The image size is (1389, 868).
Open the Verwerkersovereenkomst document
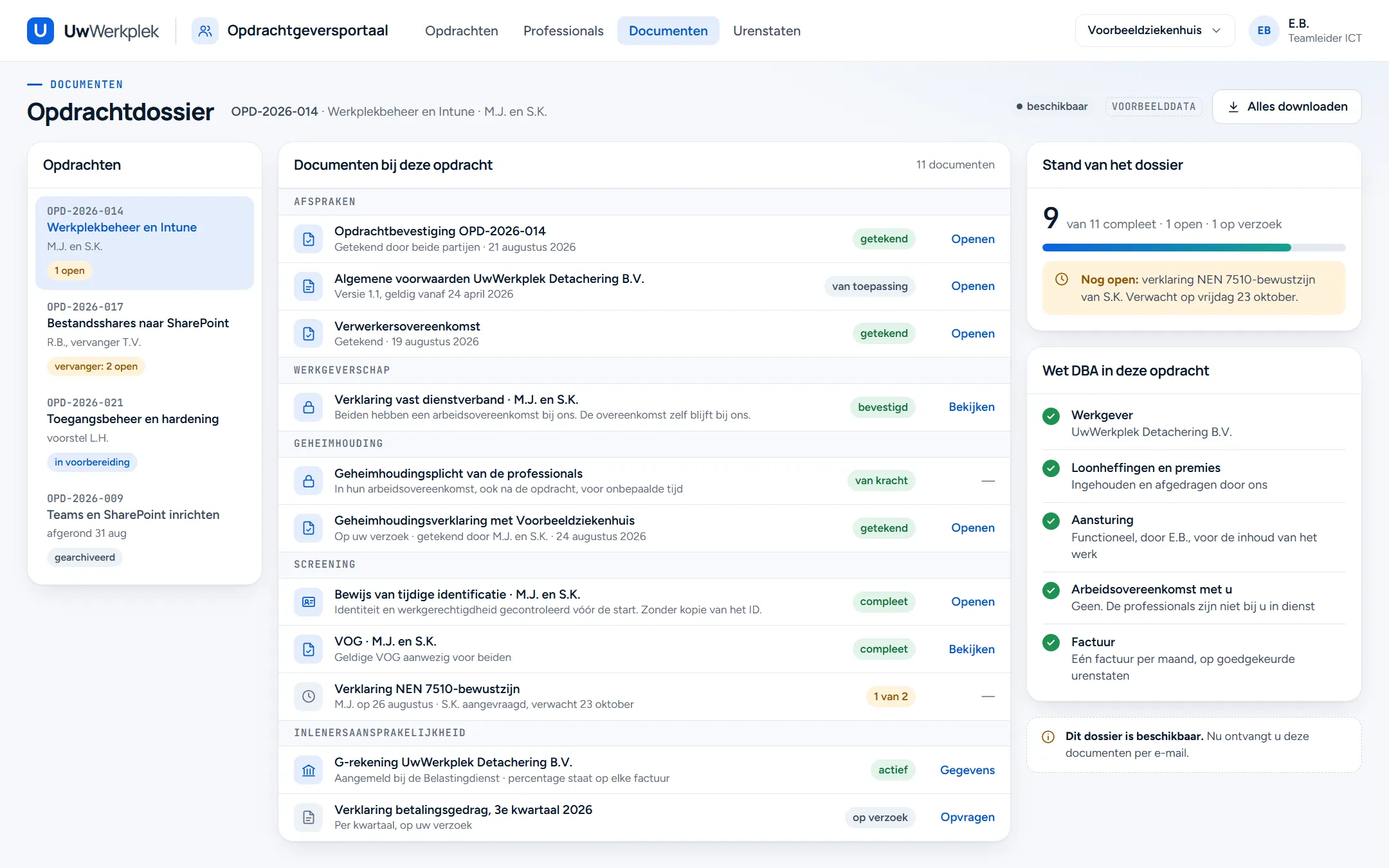972,333
